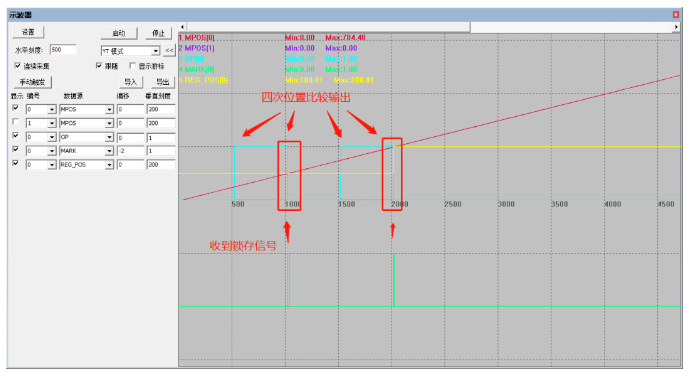Click the horizontal scrollbar thumb above chart
The image size is (690, 376).
[x=328, y=27]
